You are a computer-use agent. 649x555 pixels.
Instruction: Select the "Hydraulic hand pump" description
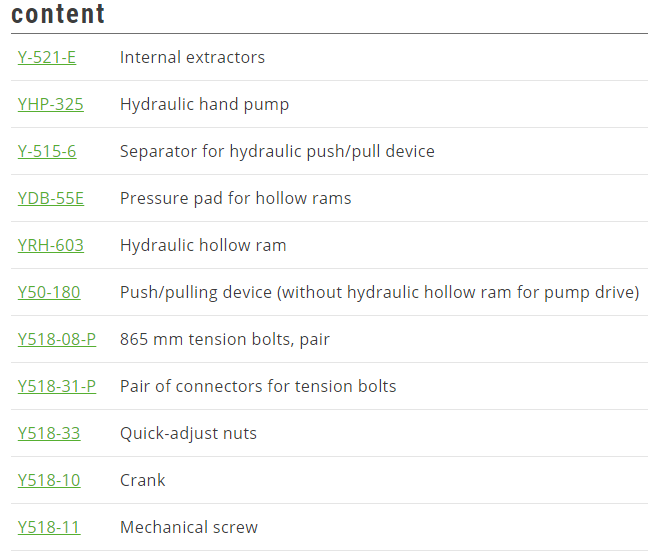pos(204,105)
